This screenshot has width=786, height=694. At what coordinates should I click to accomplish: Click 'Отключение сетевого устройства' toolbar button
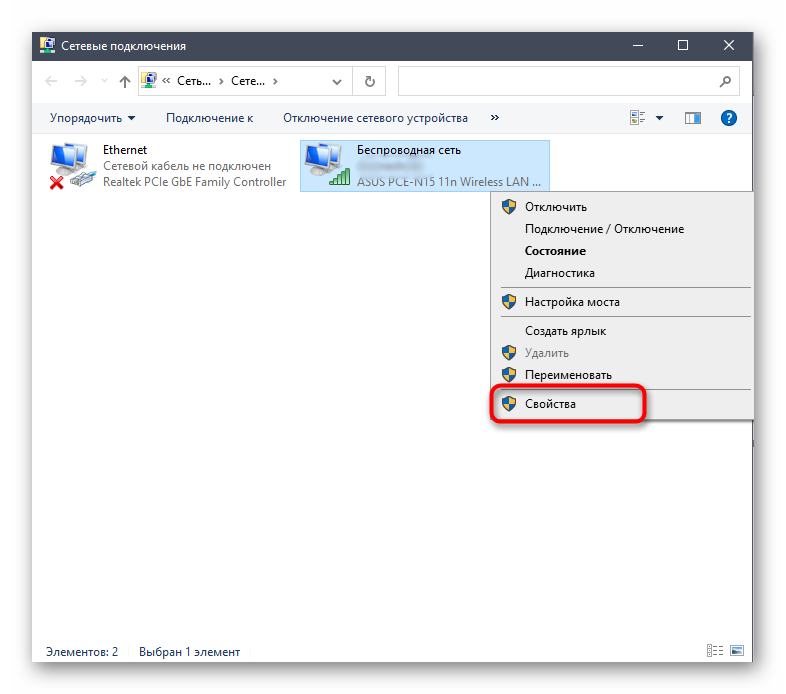[375, 118]
